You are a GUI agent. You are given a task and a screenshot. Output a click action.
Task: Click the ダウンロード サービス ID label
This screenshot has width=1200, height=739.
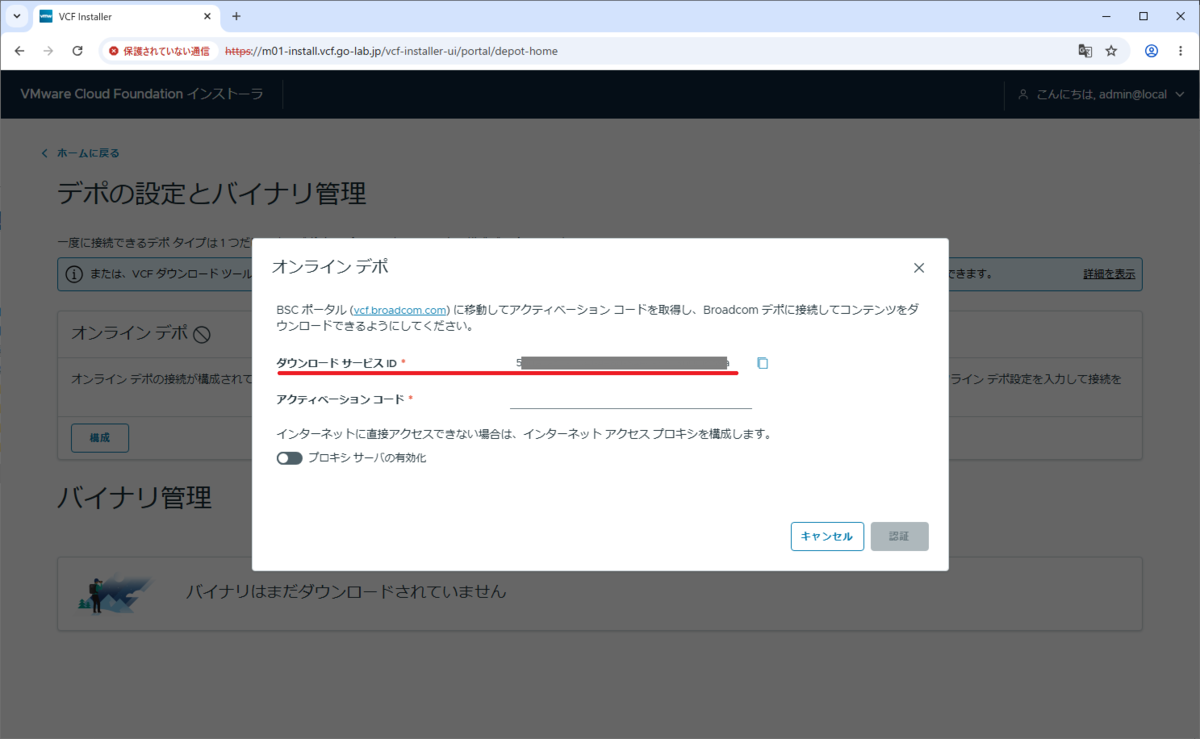click(x=337, y=363)
